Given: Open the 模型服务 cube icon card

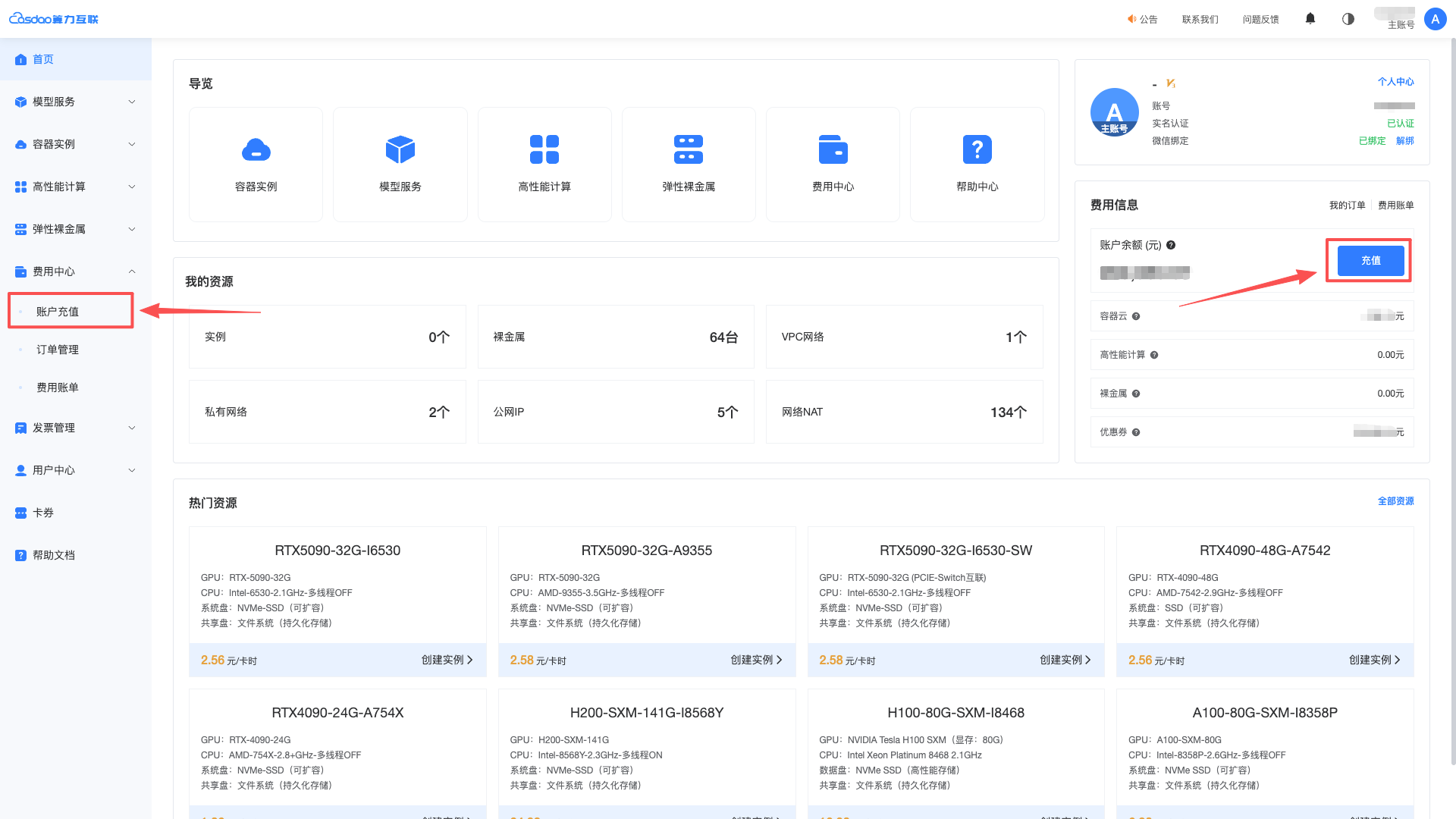Looking at the screenshot, I should [400, 165].
